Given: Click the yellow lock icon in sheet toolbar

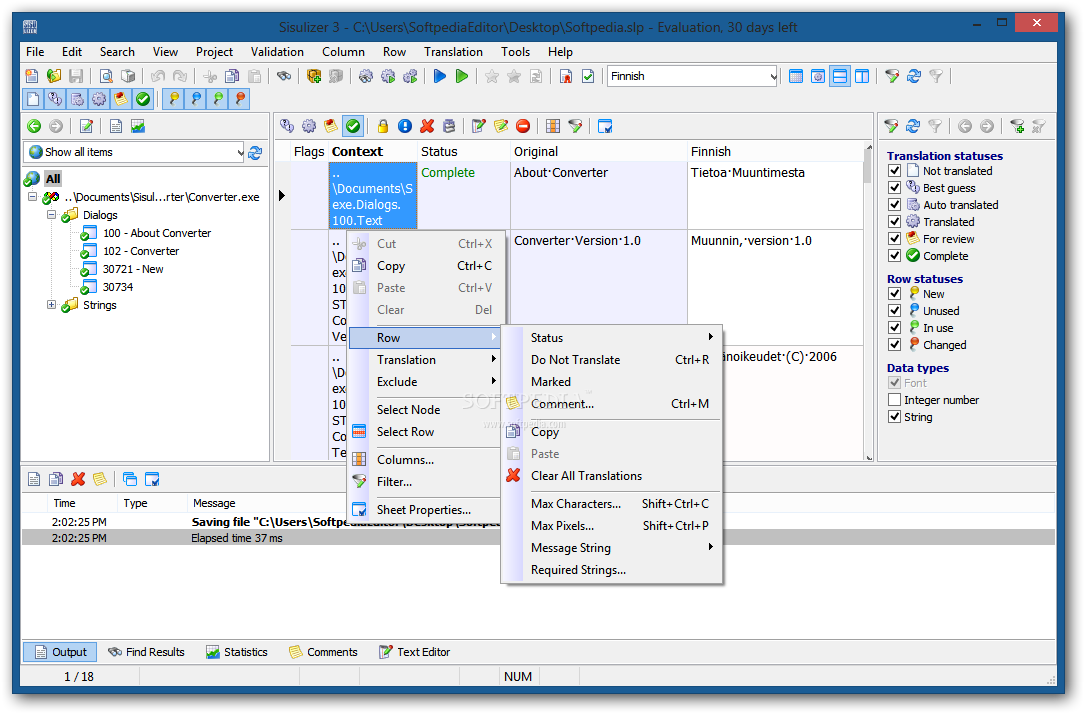Looking at the screenshot, I should click(x=383, y=126).
